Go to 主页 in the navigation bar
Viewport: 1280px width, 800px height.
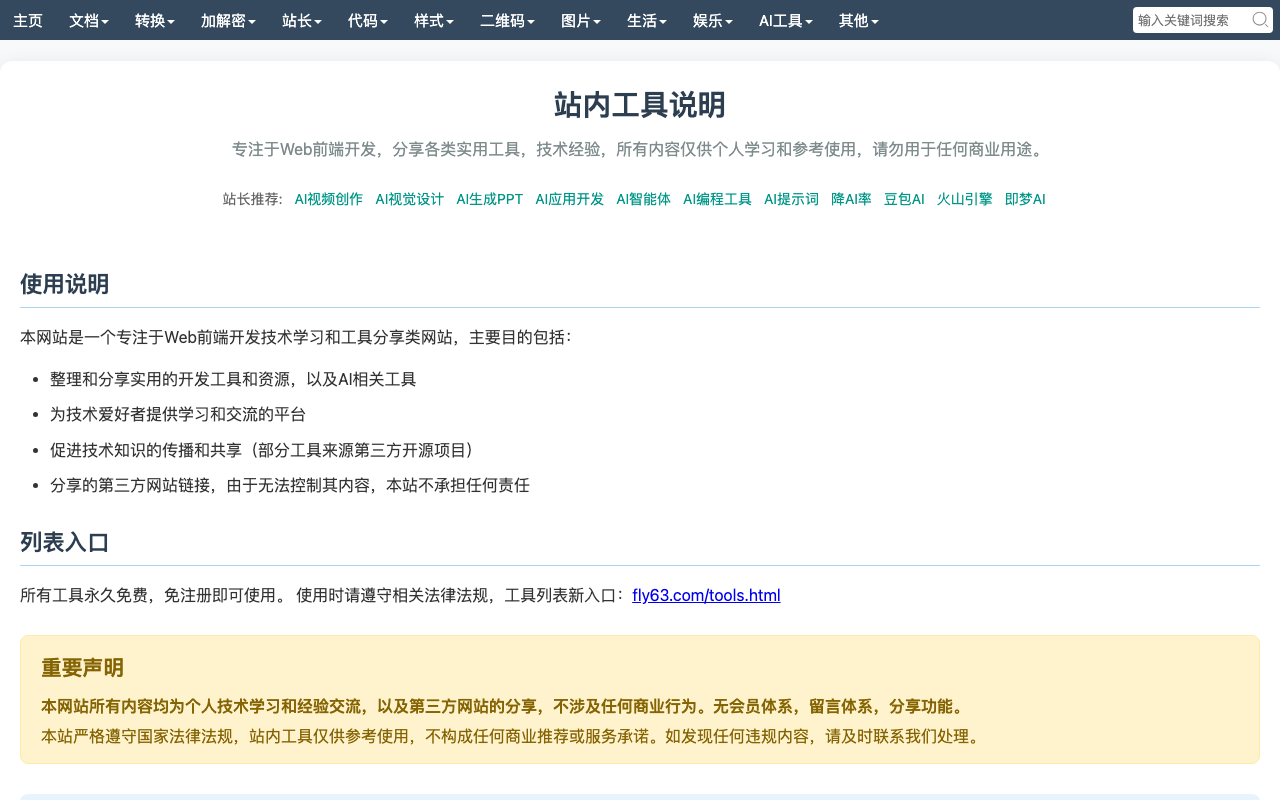tap(28, 20)
